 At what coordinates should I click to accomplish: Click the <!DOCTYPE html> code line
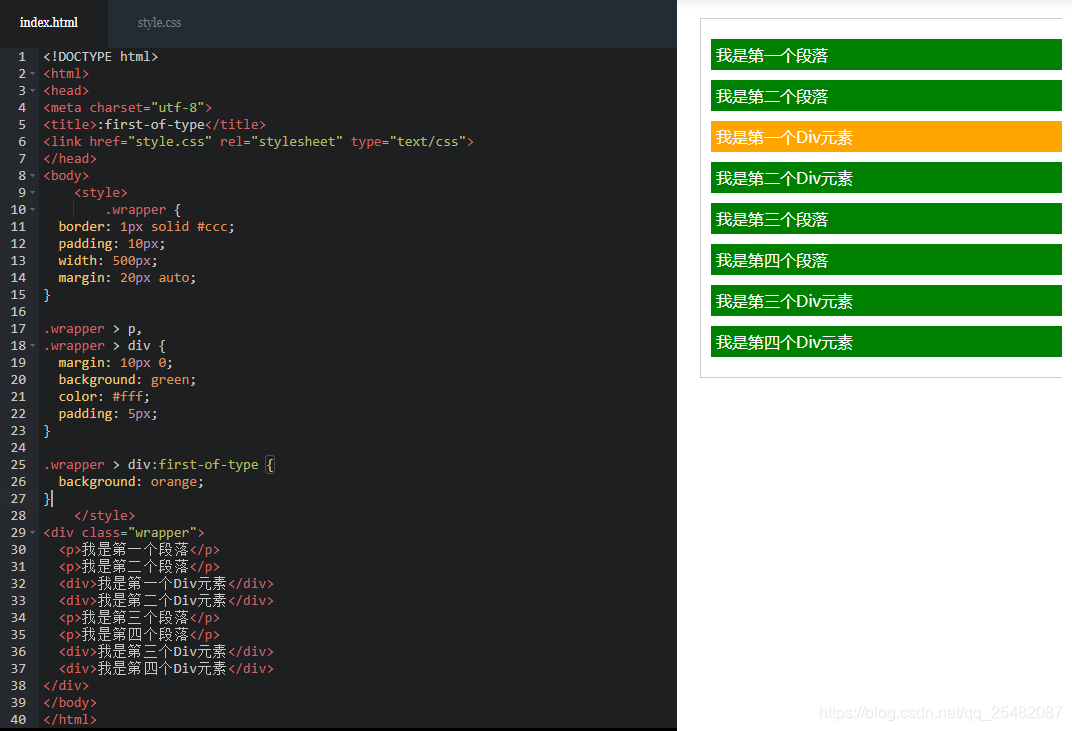[100, 57]
